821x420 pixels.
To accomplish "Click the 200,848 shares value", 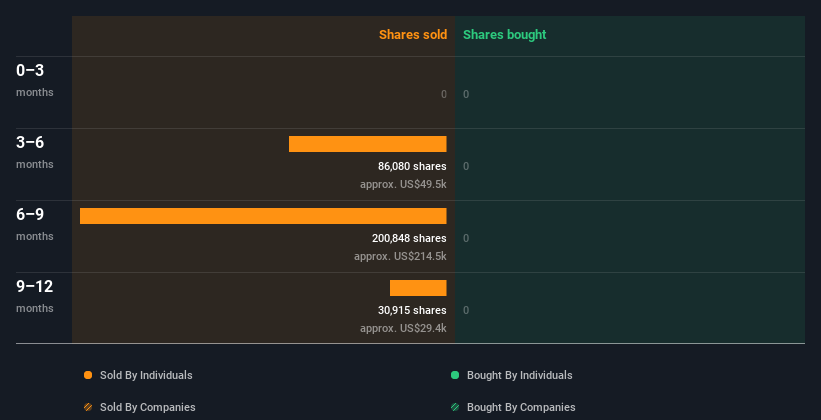I will pos(409,238).
